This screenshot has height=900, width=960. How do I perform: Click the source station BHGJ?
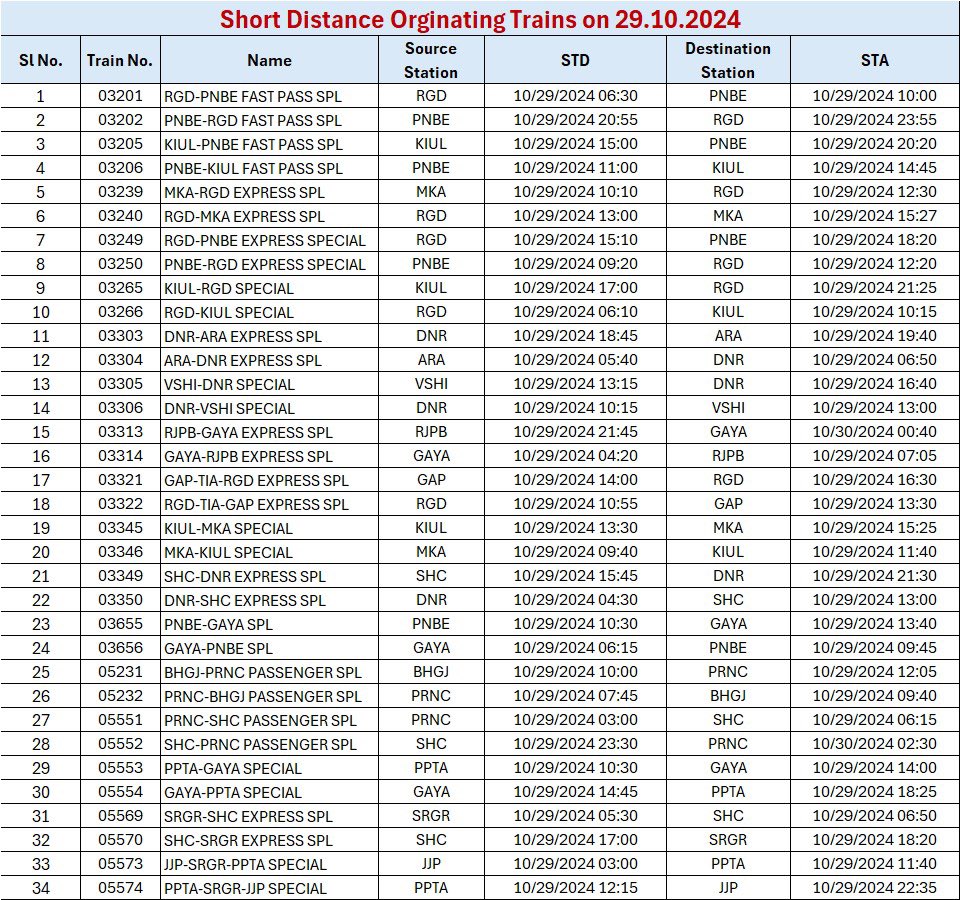click(x=431, y=672)
